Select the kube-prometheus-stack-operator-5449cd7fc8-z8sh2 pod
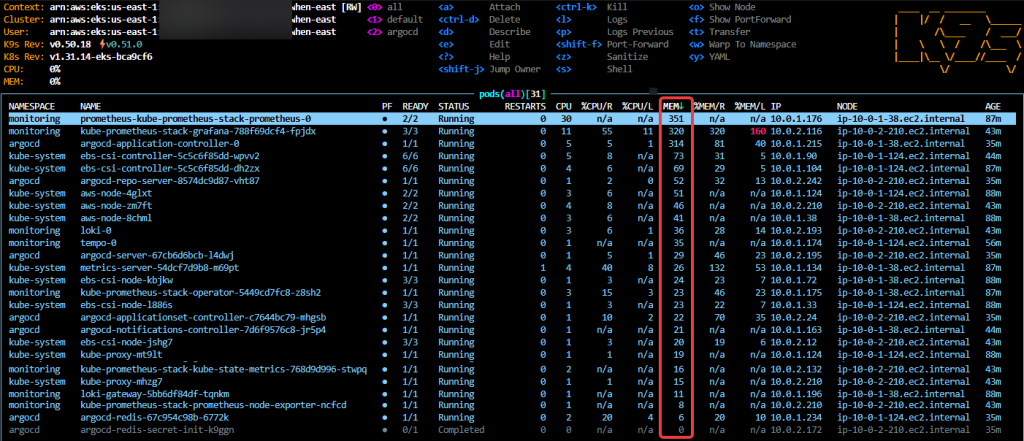Screen dimensions: 1024x441 (x=200, y=293)
